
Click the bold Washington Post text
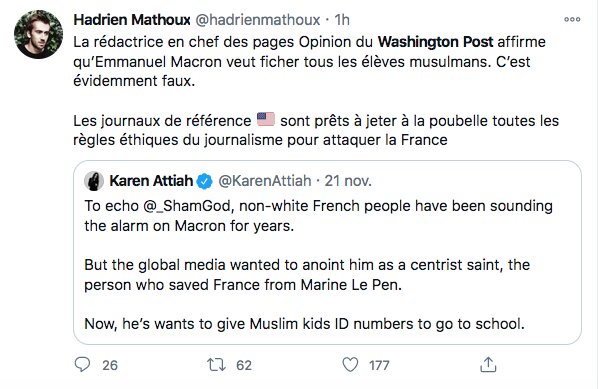point(436,42)
